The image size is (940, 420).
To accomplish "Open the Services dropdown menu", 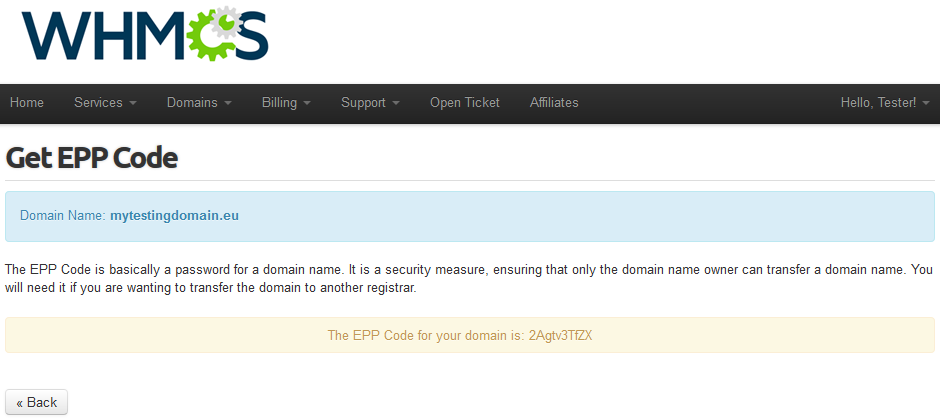I will (105, 102).
